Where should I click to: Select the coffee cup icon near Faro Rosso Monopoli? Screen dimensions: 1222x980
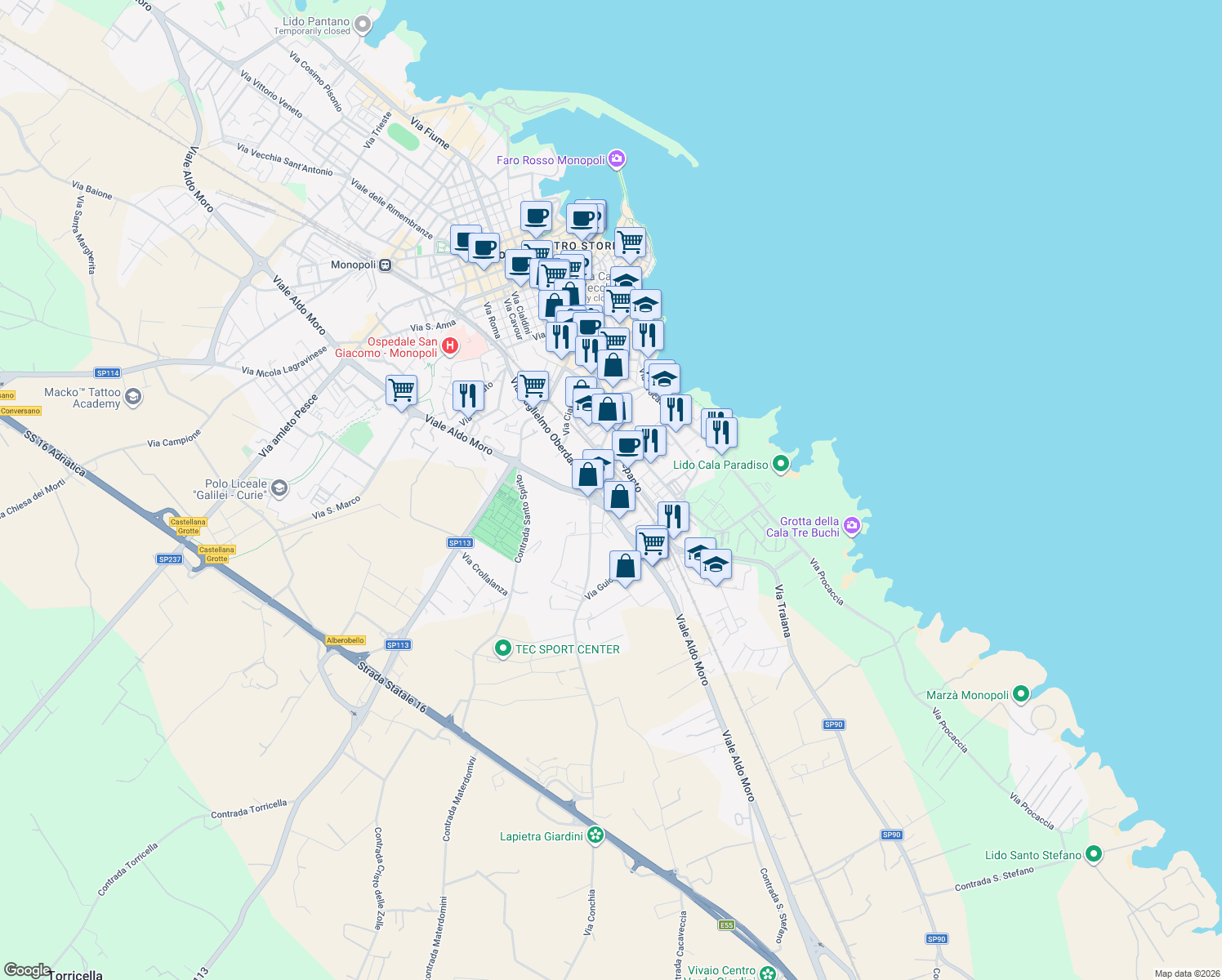tap(582, 216)
